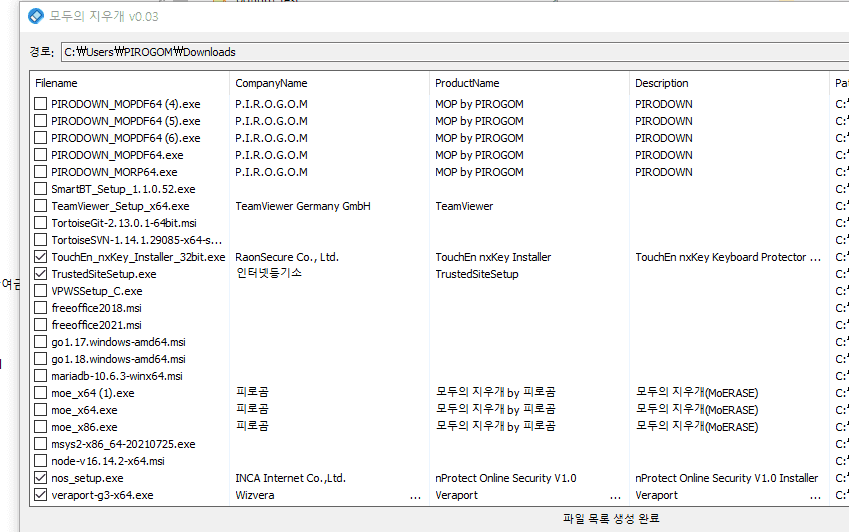Image resolution: width=849 pixels, height=532 pixels.
Task: Check the TortoiseGit-2.13.0.1-64bit.msi checkbox
Action: 41,222
